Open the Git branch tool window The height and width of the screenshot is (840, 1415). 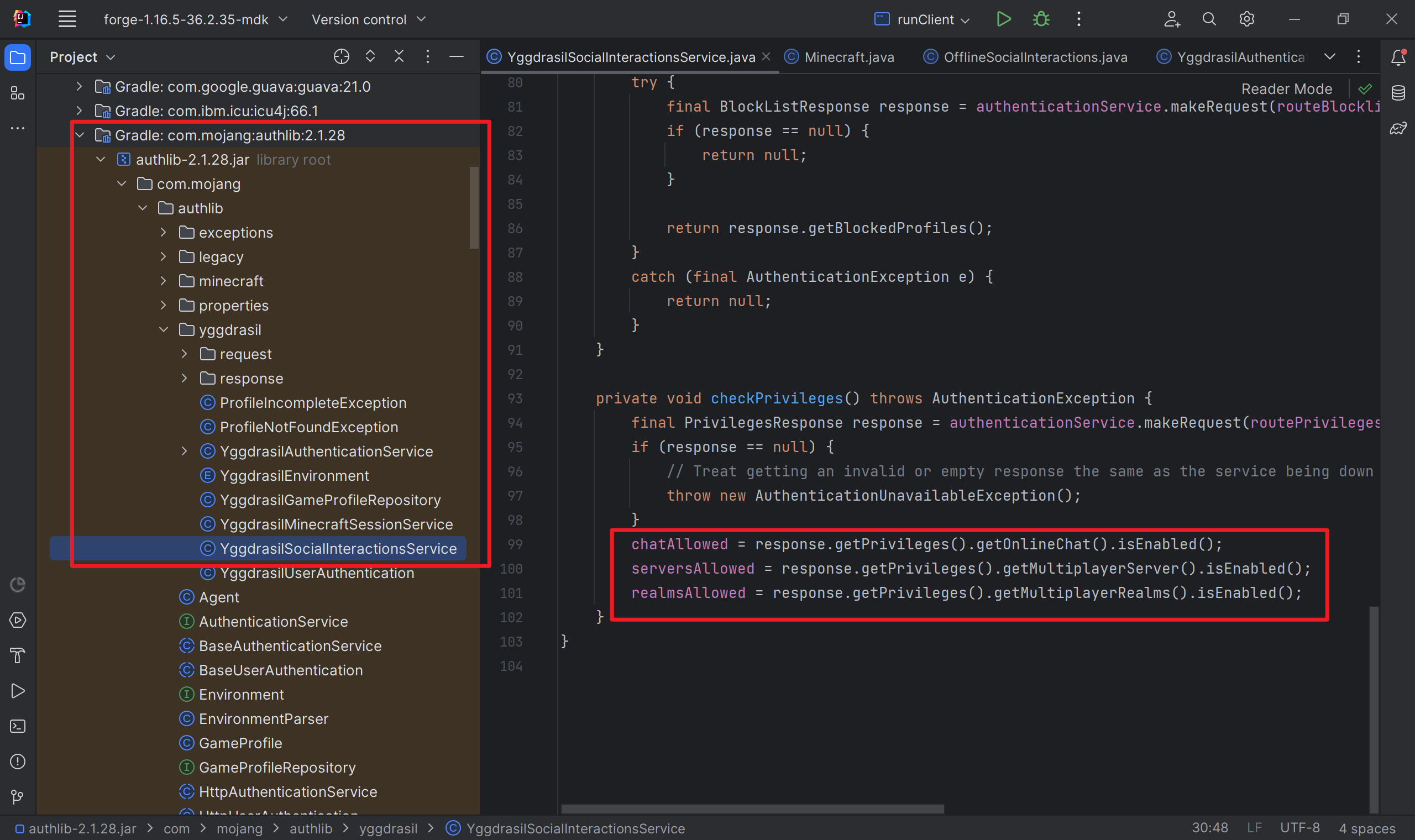(x=18, y=797)
